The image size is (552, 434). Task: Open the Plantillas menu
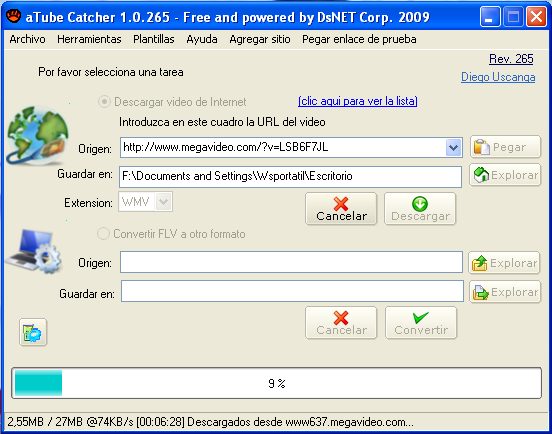coord(154,39)
